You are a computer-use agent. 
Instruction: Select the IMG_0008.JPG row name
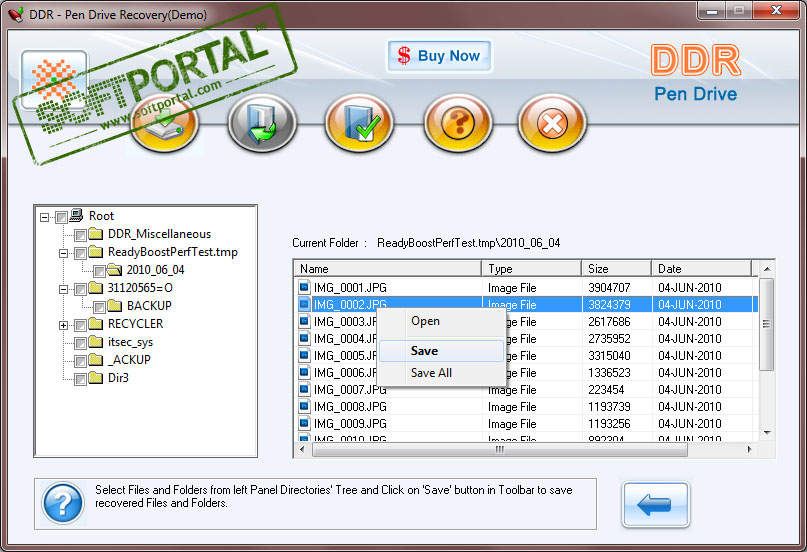click(350, 406)
